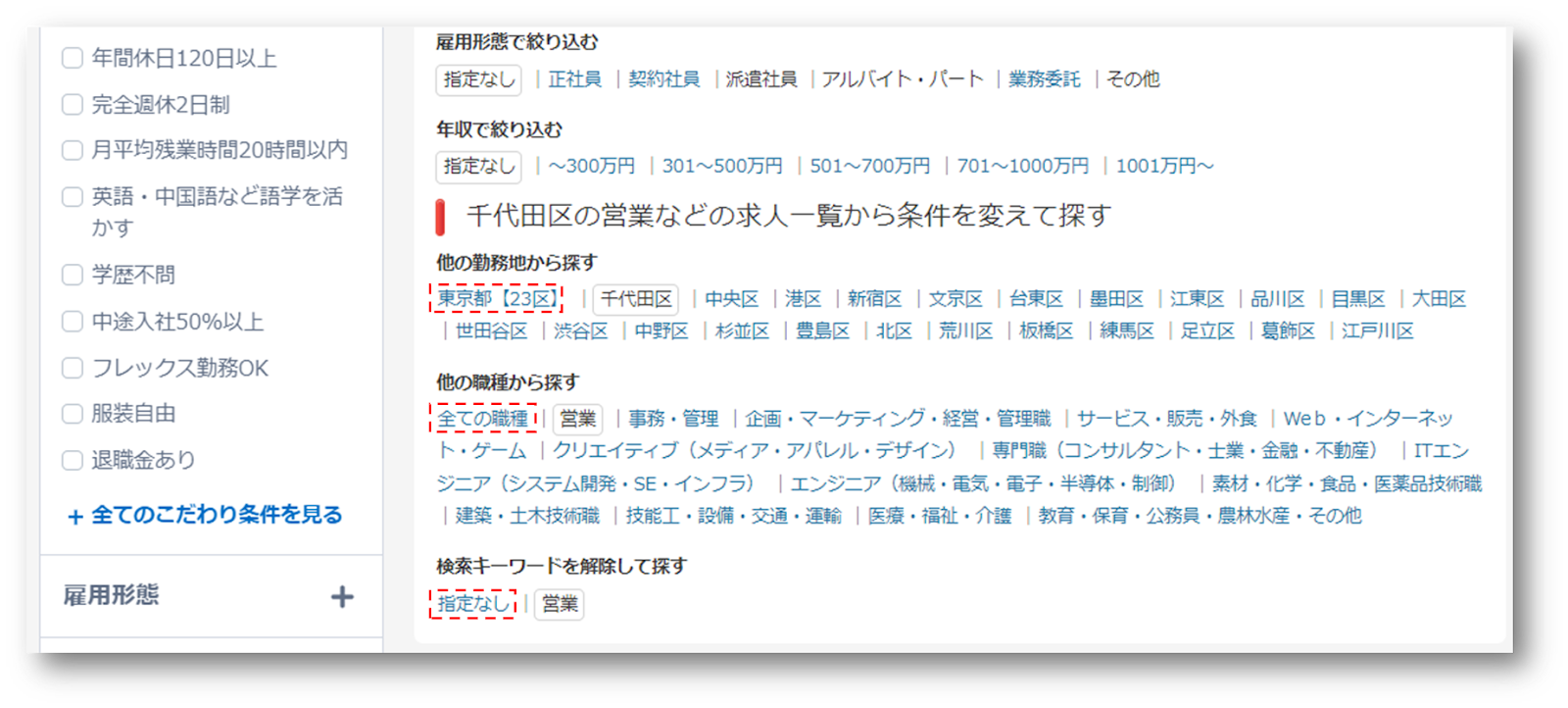Browse 事務・管理 job type
This screenshot has height=708, width=1568.
click(673, 419)
